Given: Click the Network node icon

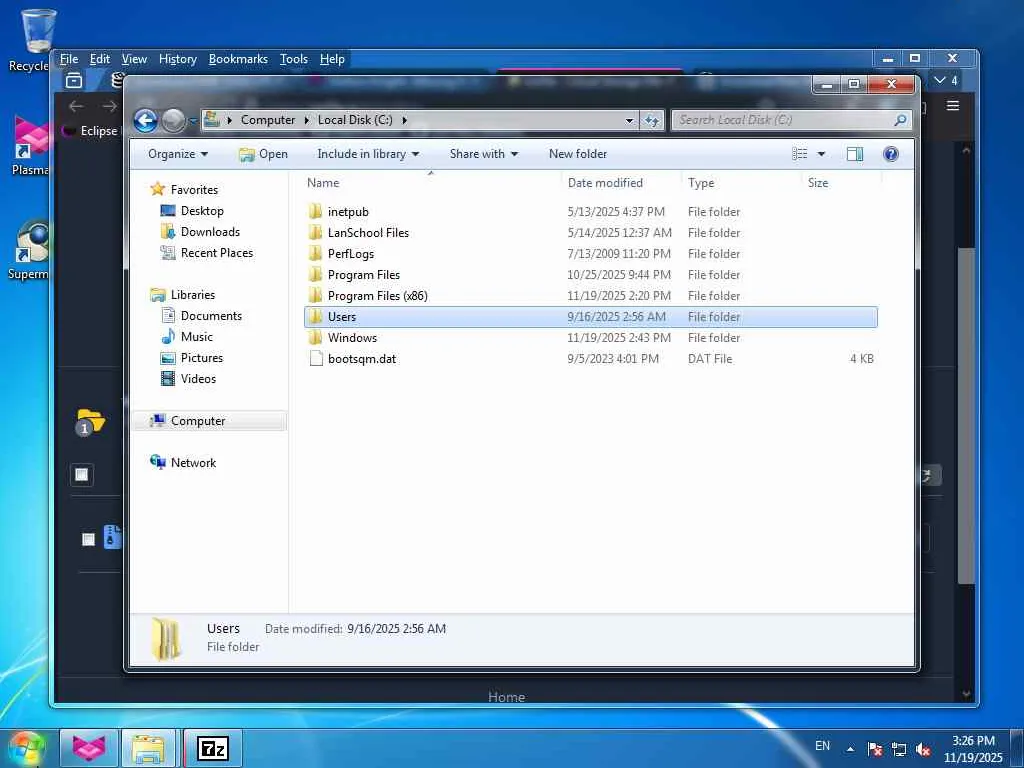Looking at the screenshot, I should click(x=158, y=462).
